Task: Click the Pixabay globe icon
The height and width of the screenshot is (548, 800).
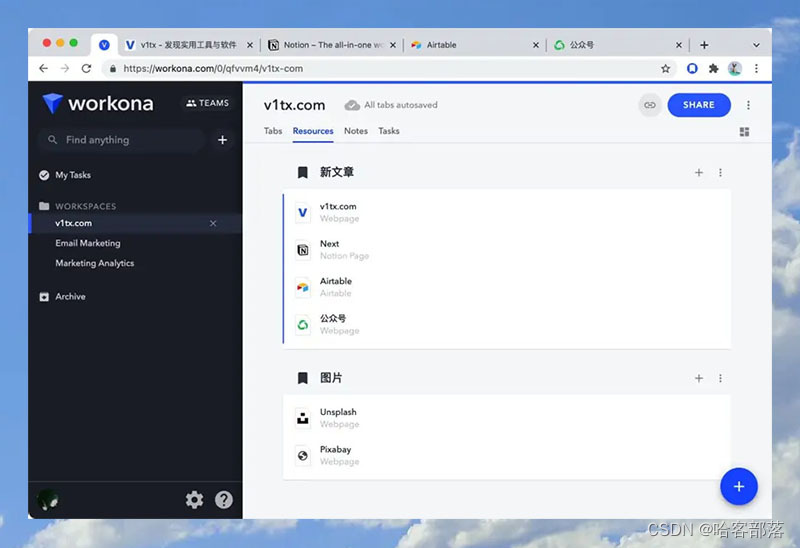Action: click(x=303, y=455)
